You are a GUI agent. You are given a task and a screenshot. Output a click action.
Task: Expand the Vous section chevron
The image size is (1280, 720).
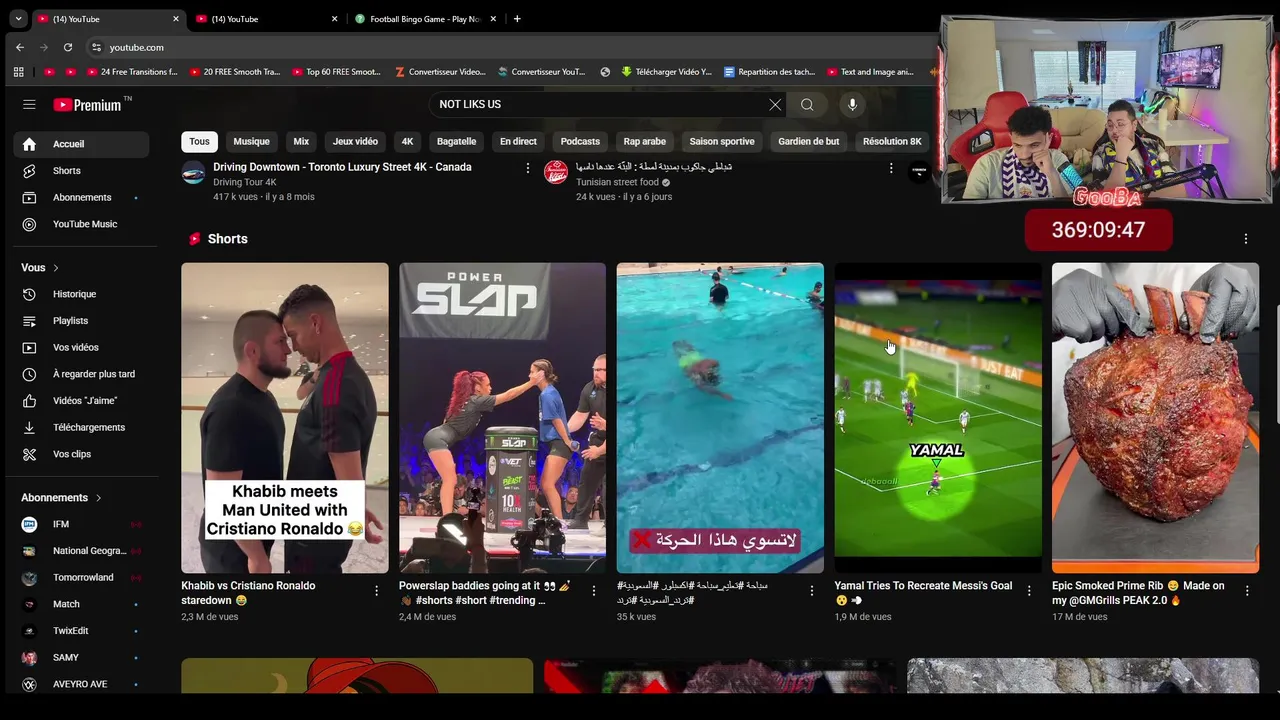point(56,268)
